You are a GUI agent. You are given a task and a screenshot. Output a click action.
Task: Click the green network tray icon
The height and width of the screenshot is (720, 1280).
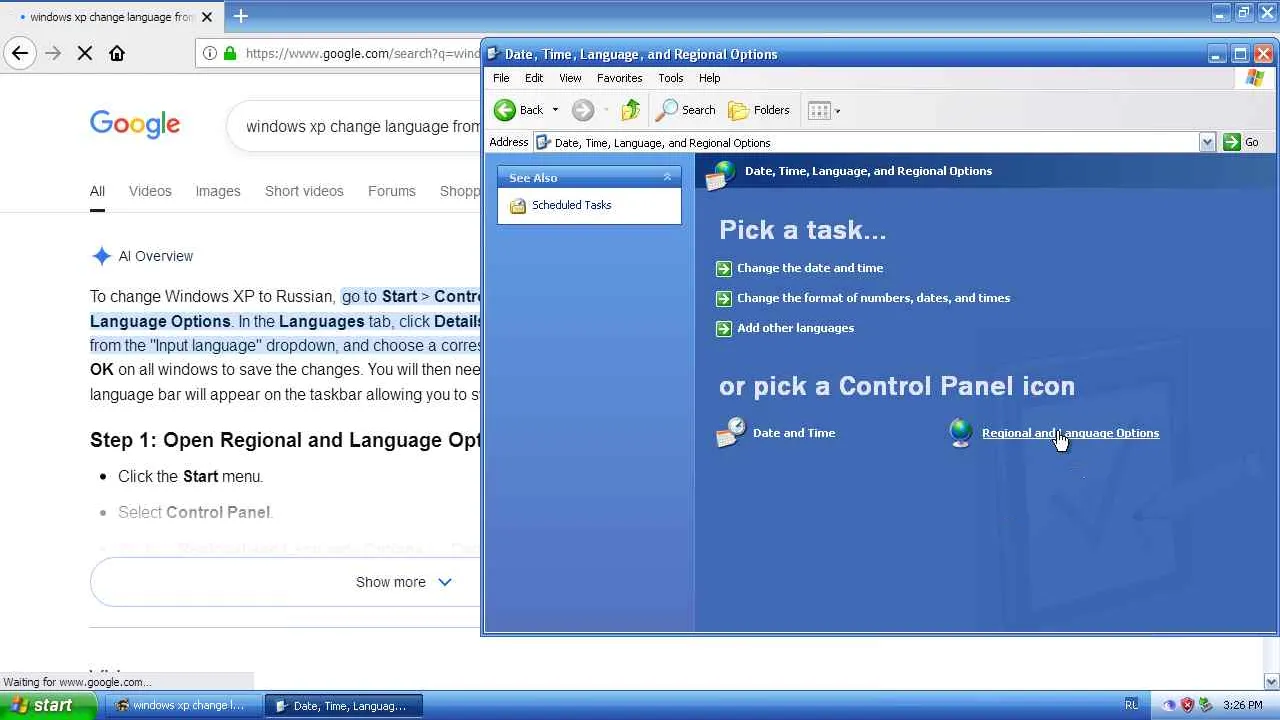coord(1205,705)
